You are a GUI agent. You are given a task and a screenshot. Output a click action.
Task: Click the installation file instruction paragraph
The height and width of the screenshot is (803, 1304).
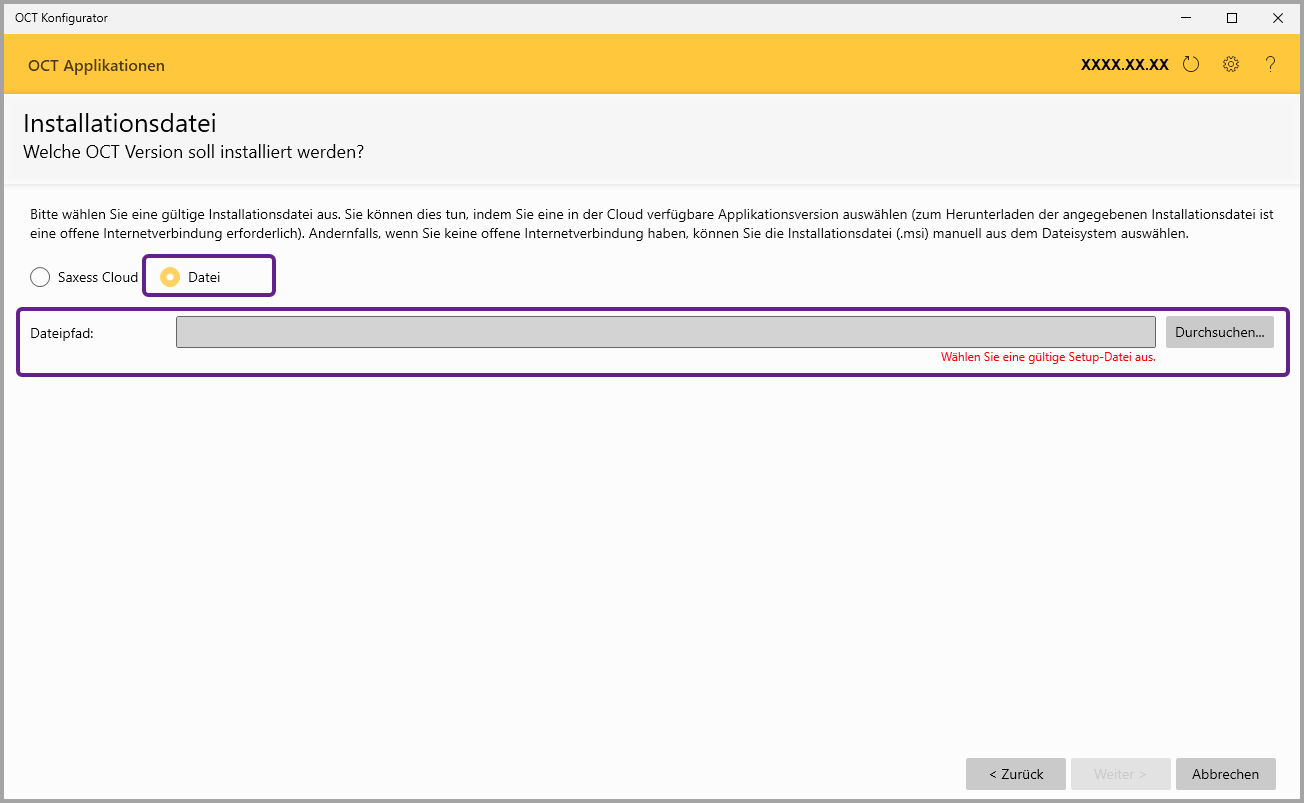point(651,224)
